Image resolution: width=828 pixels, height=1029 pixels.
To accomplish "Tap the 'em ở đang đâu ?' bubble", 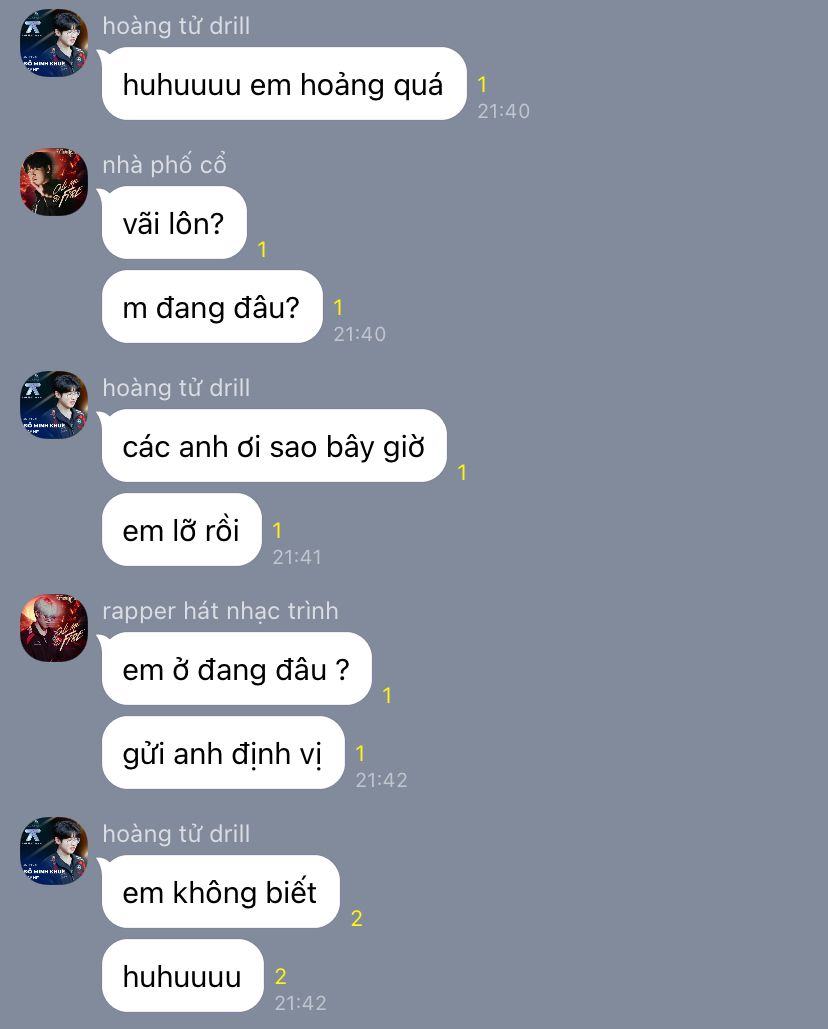I will pyautogui.click(x=237, y=669).
